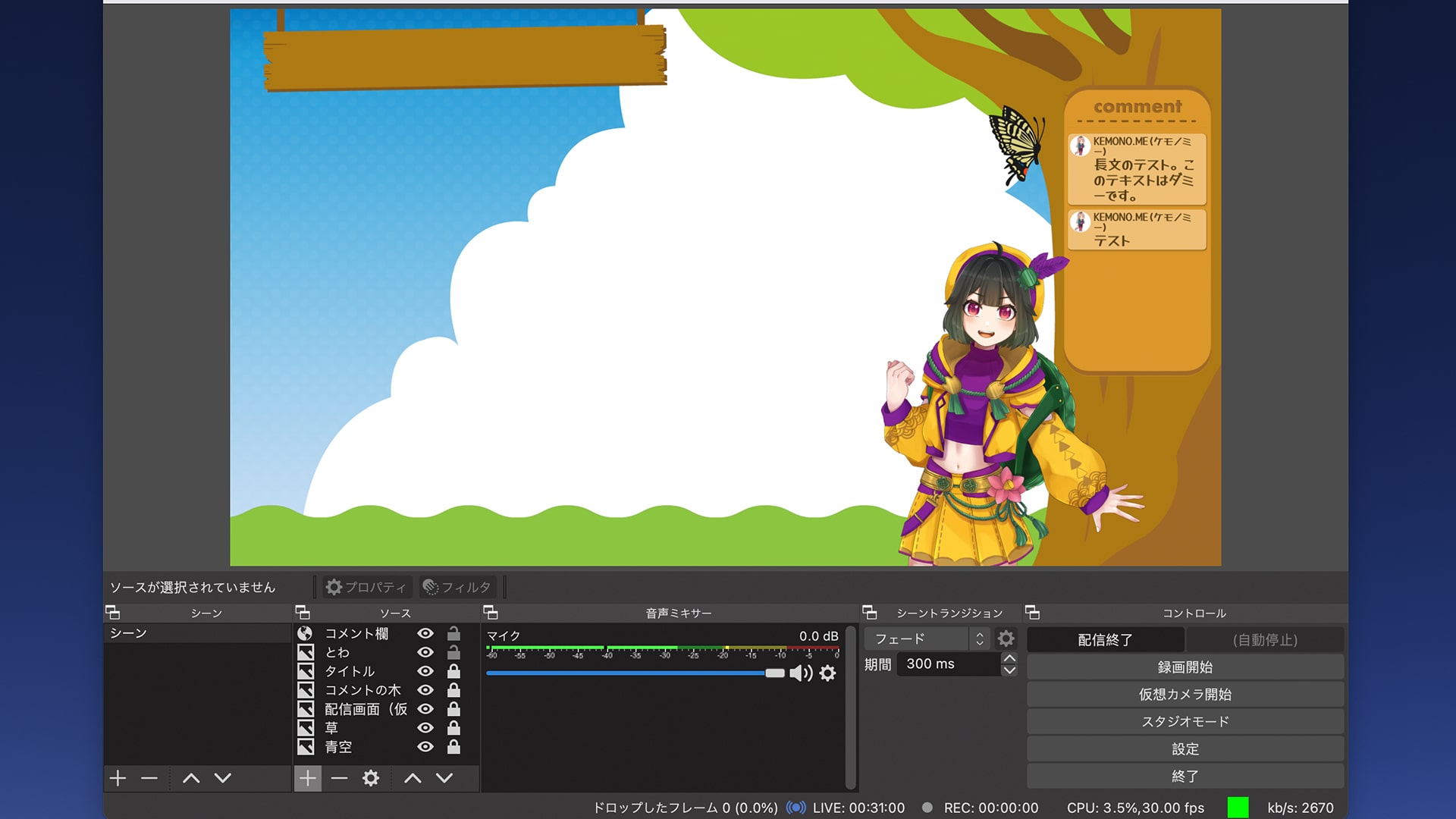Open the フィルタ button above the scenes panel
Viewport: 1456px width, 819px height.
(457, 586)
